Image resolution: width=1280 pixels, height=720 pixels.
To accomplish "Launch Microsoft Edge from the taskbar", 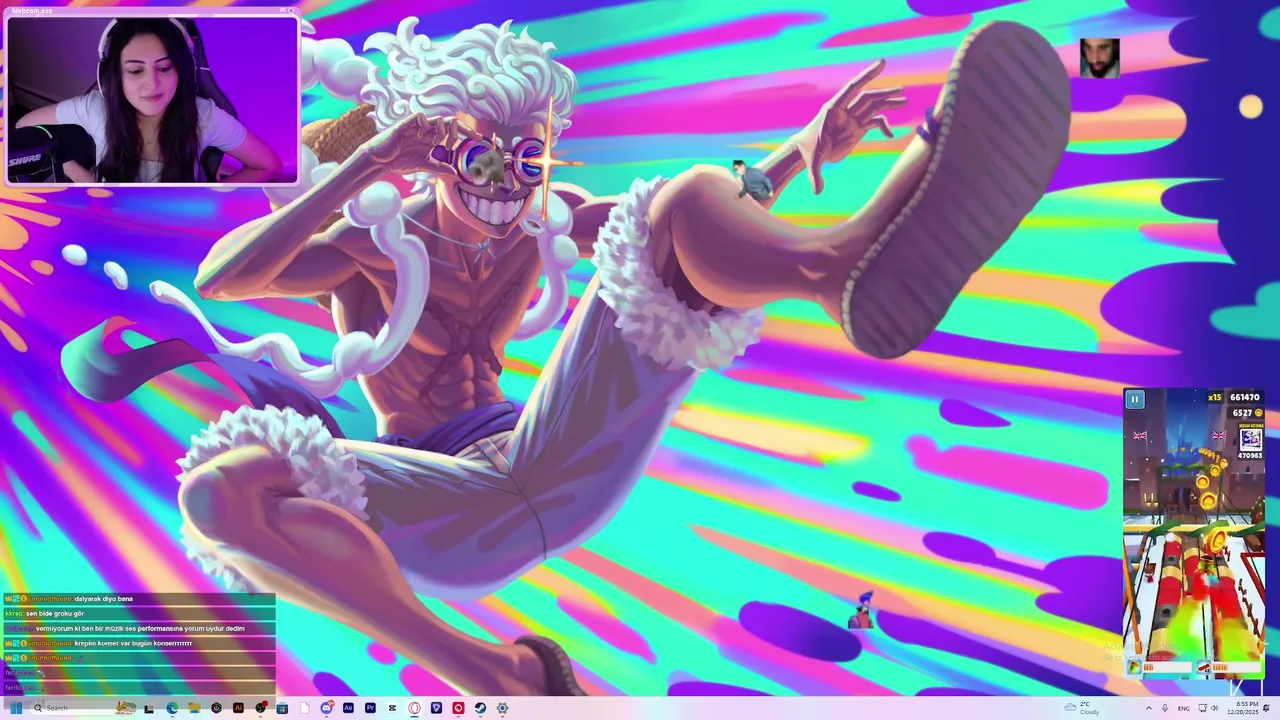I will click(x=172, y=708).
